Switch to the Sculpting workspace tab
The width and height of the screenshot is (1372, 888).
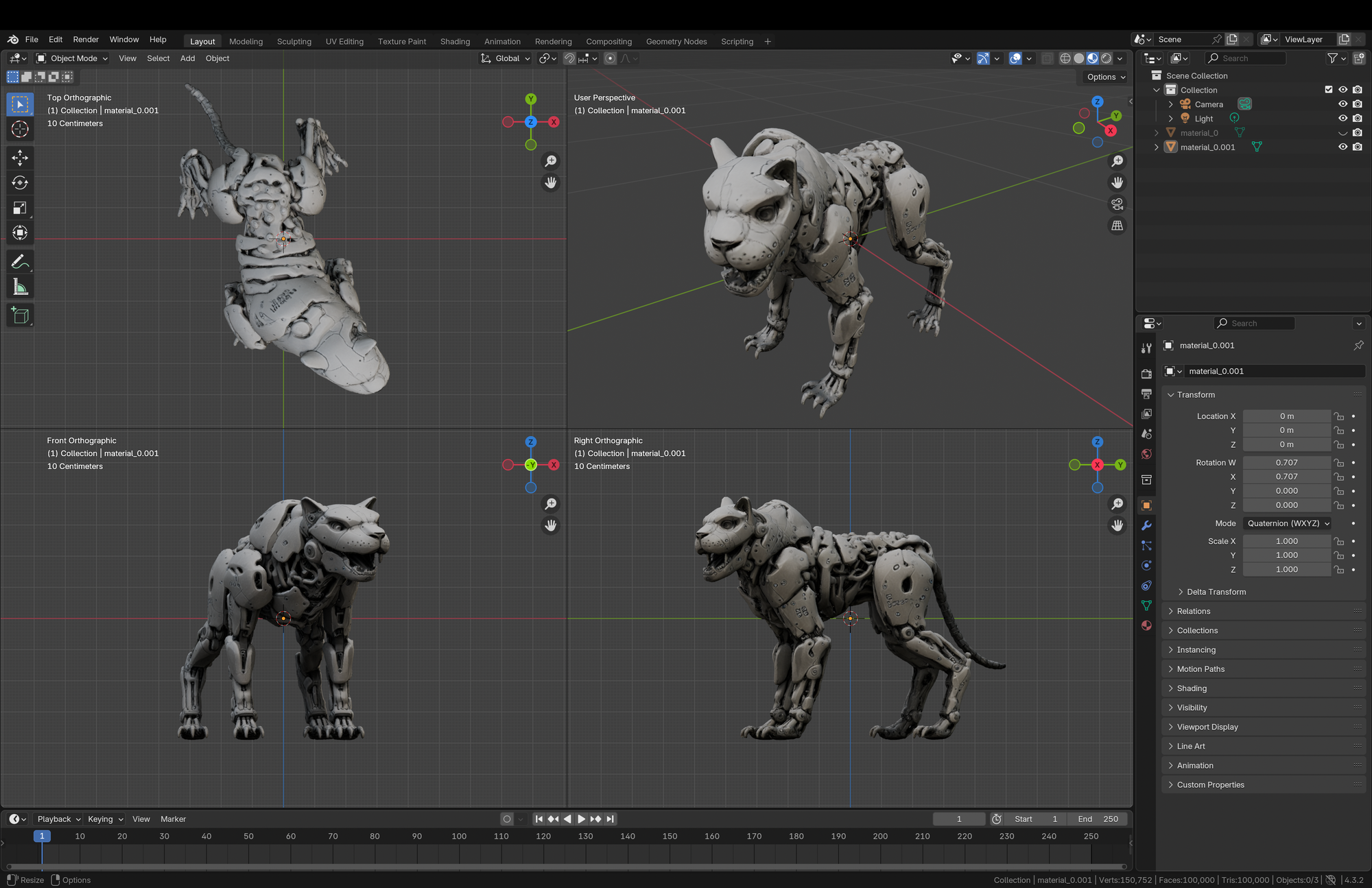pos(294,41)
